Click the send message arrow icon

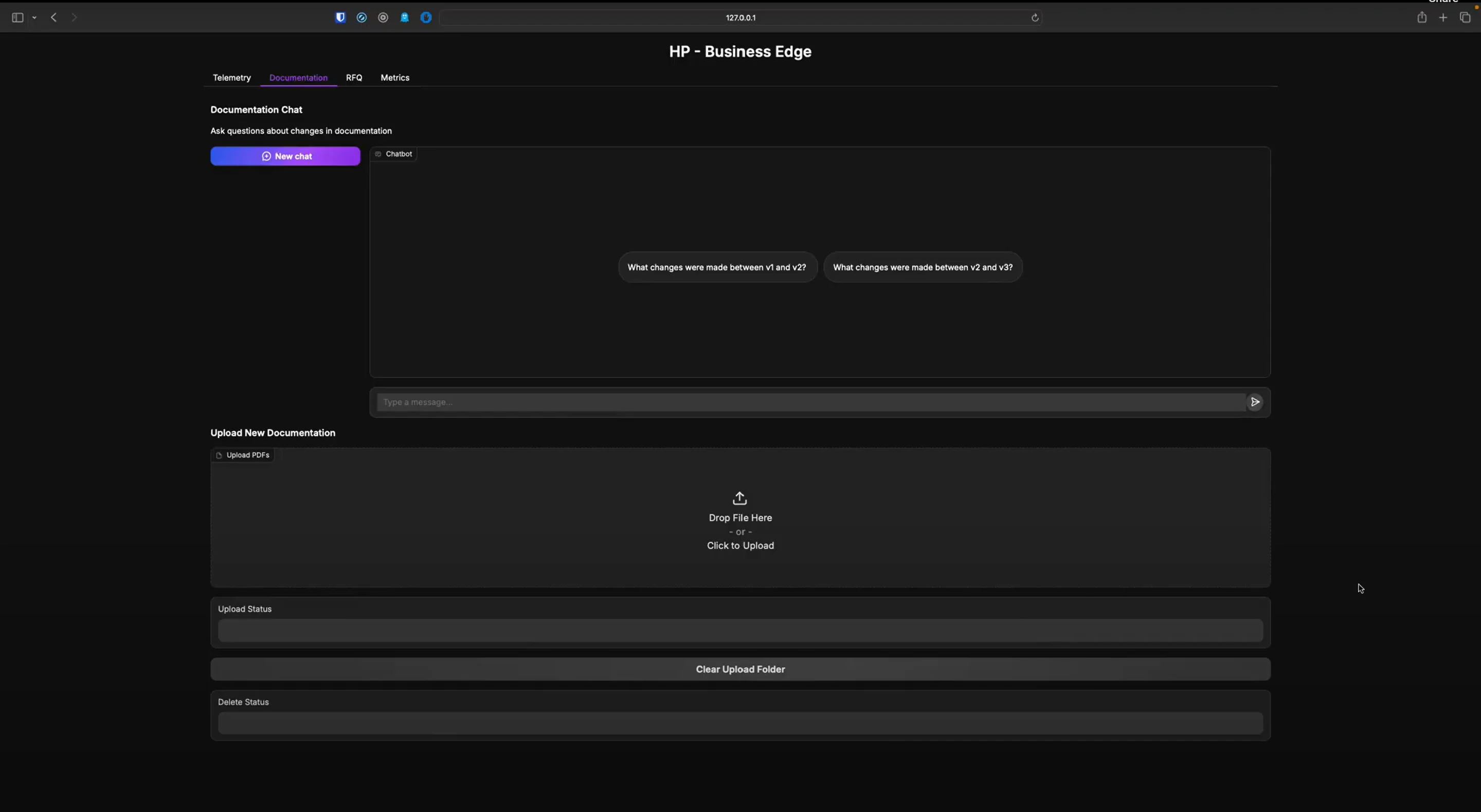[x=1255, y=402]
